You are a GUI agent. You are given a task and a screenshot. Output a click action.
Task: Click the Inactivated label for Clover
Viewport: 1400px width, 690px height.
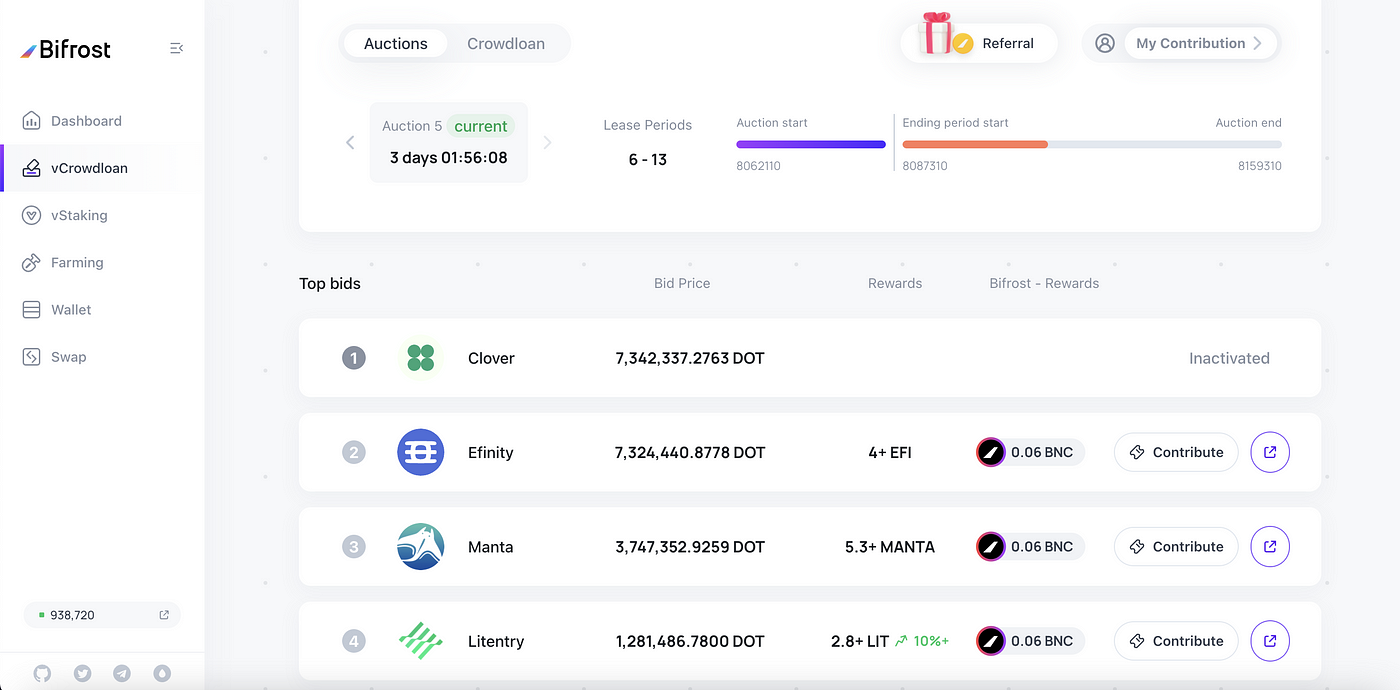(x=1229, y=358)
